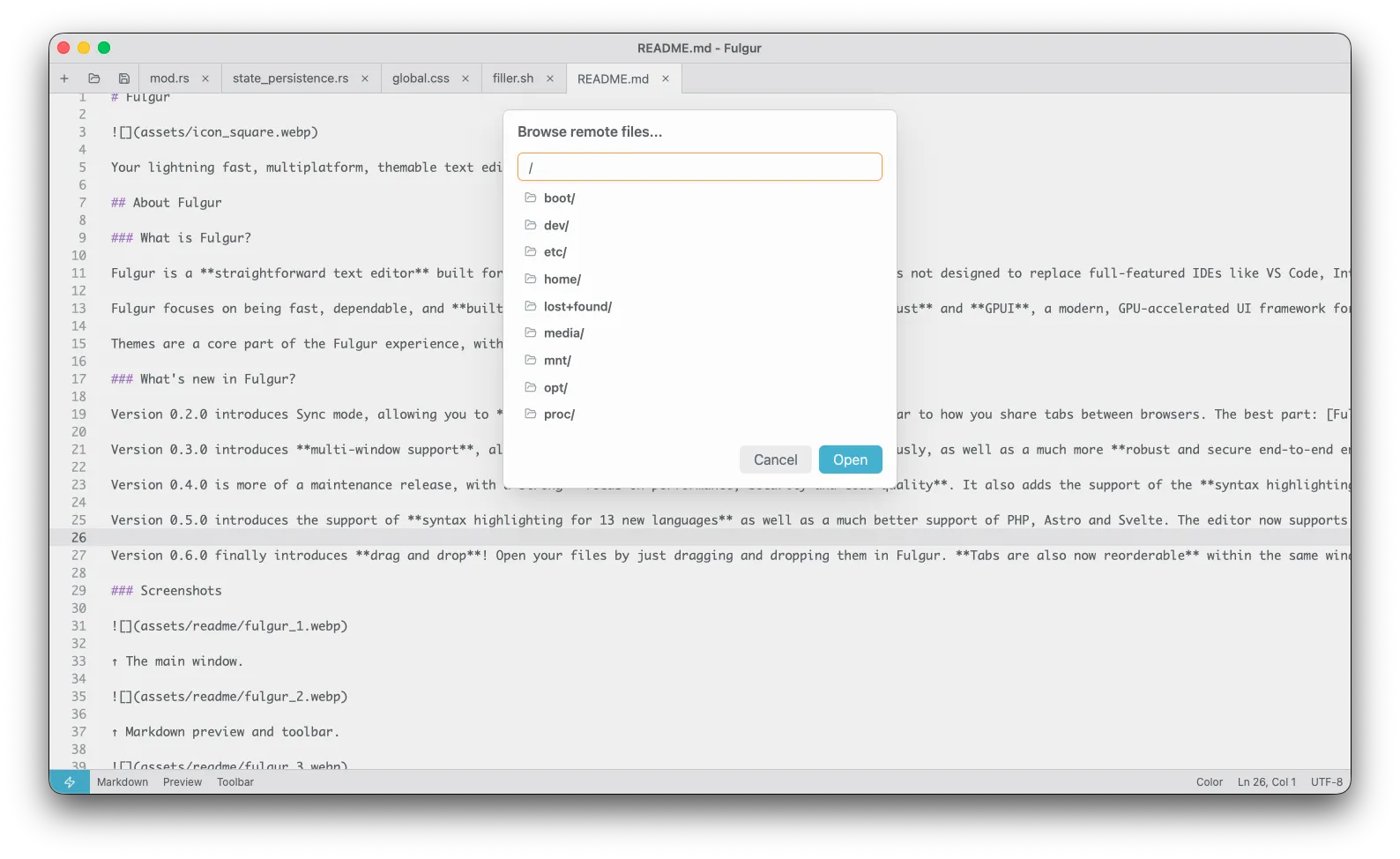Close the filler.sh tab

550,78
